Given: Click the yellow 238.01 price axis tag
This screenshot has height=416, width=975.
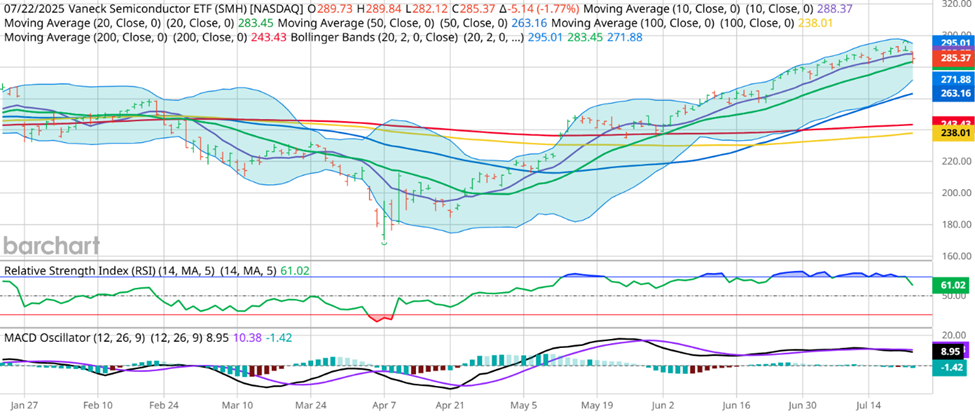Looking at the screenshot, I should (x=952, y=132).
